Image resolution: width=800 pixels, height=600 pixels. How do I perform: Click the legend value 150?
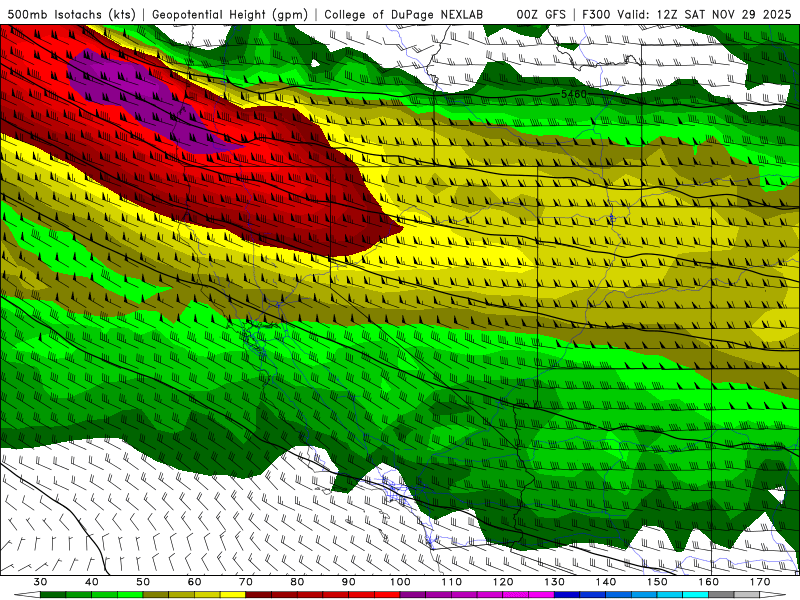click(657, 582)
